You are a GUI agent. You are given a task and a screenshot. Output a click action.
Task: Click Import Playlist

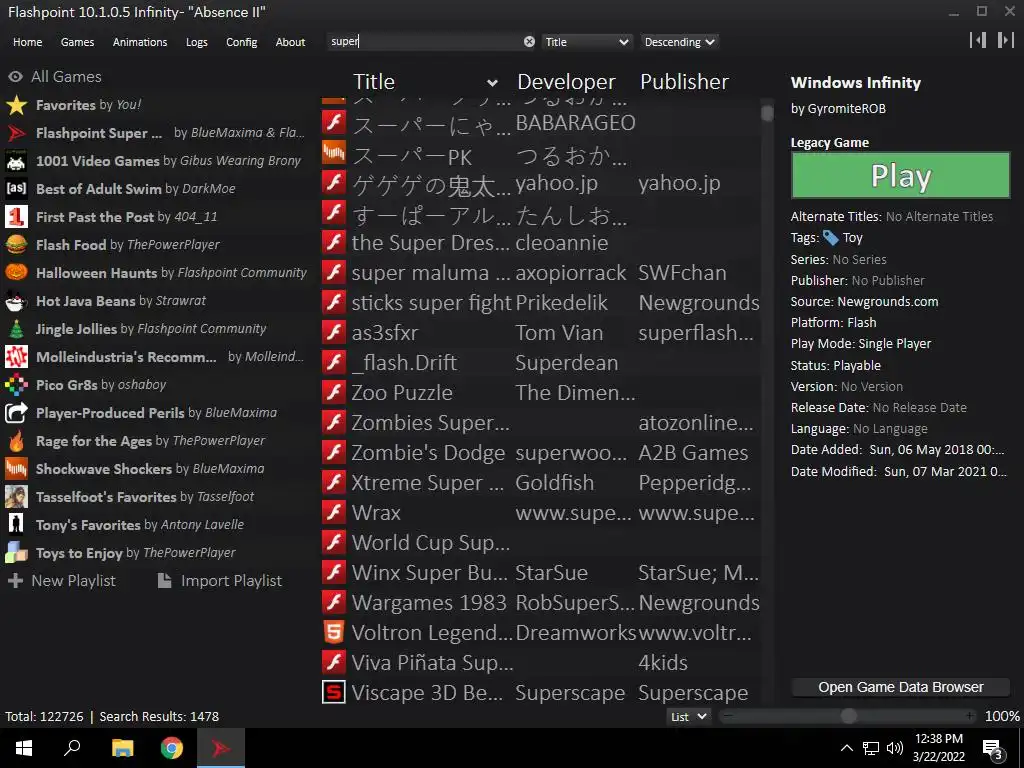pos(221,581)
